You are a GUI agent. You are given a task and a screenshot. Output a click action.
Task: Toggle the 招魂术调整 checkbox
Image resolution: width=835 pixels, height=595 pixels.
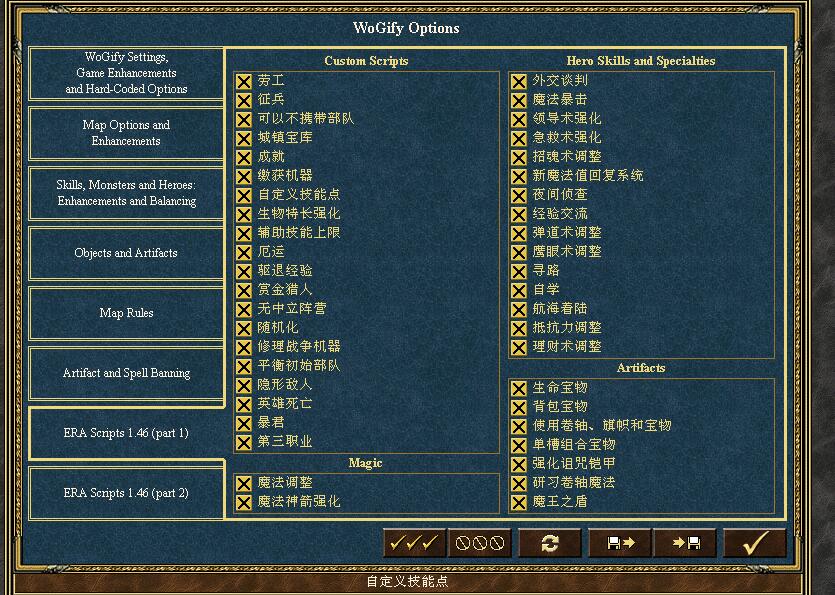tap(519, 158)
